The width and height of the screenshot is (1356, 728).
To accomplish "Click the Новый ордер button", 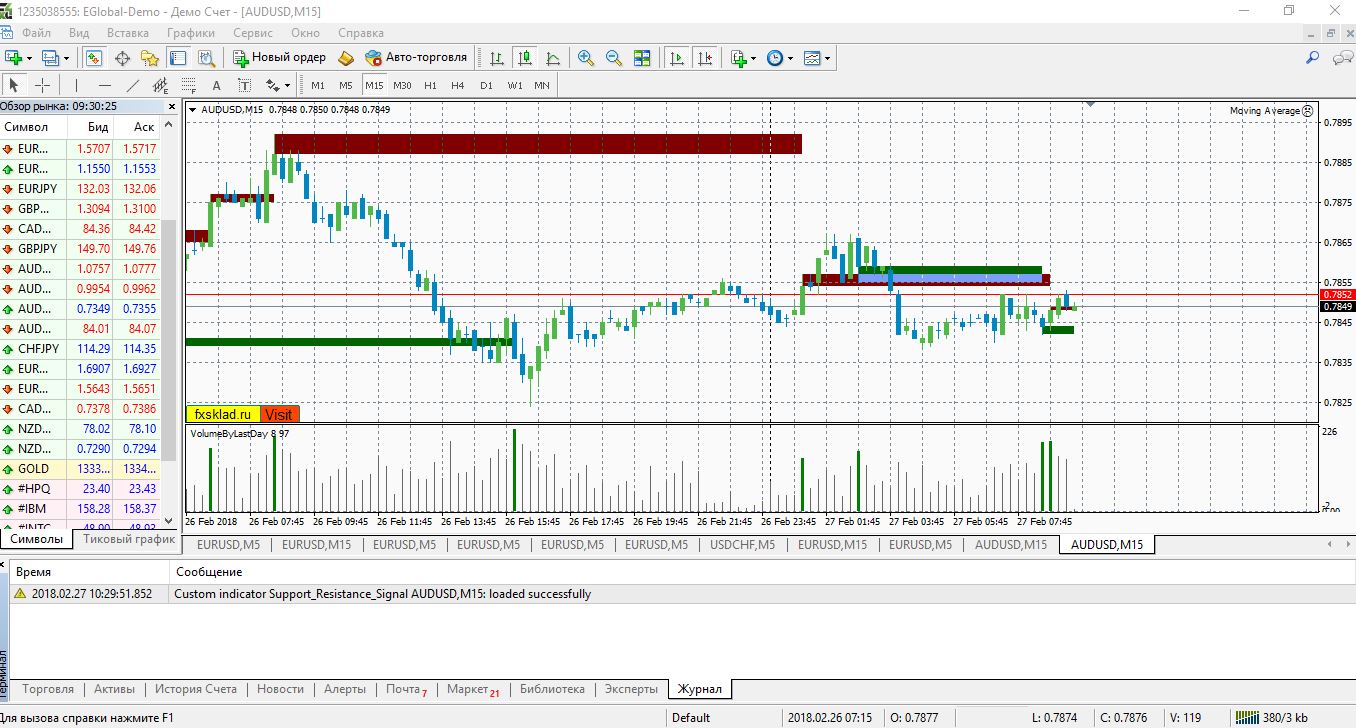I will (x=280, y=58).
